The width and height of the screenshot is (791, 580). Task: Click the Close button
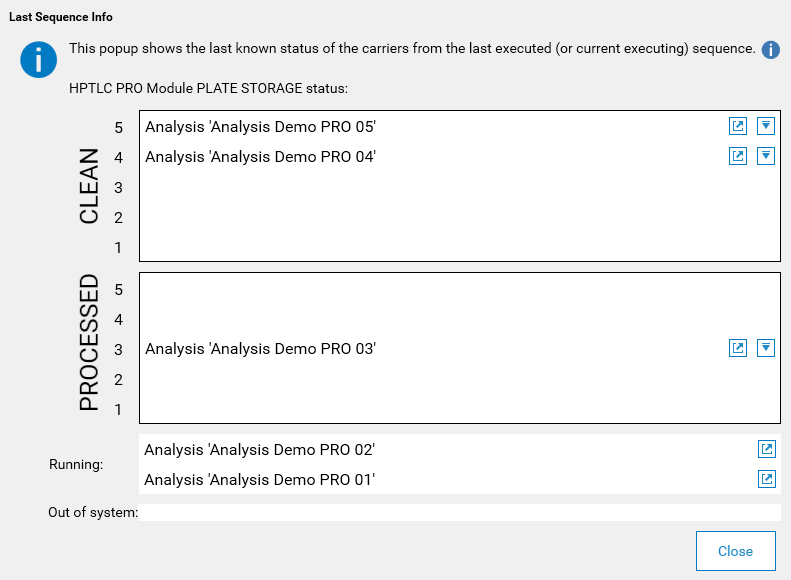pyautogui.click(x=736, y=551)
